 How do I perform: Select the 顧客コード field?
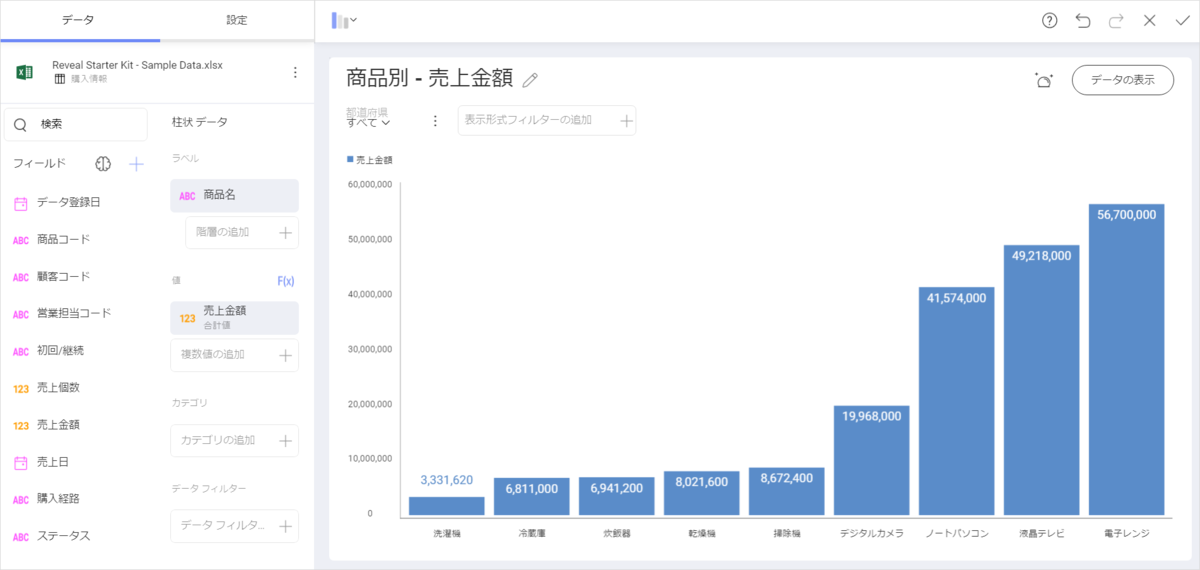pos(52,276)
